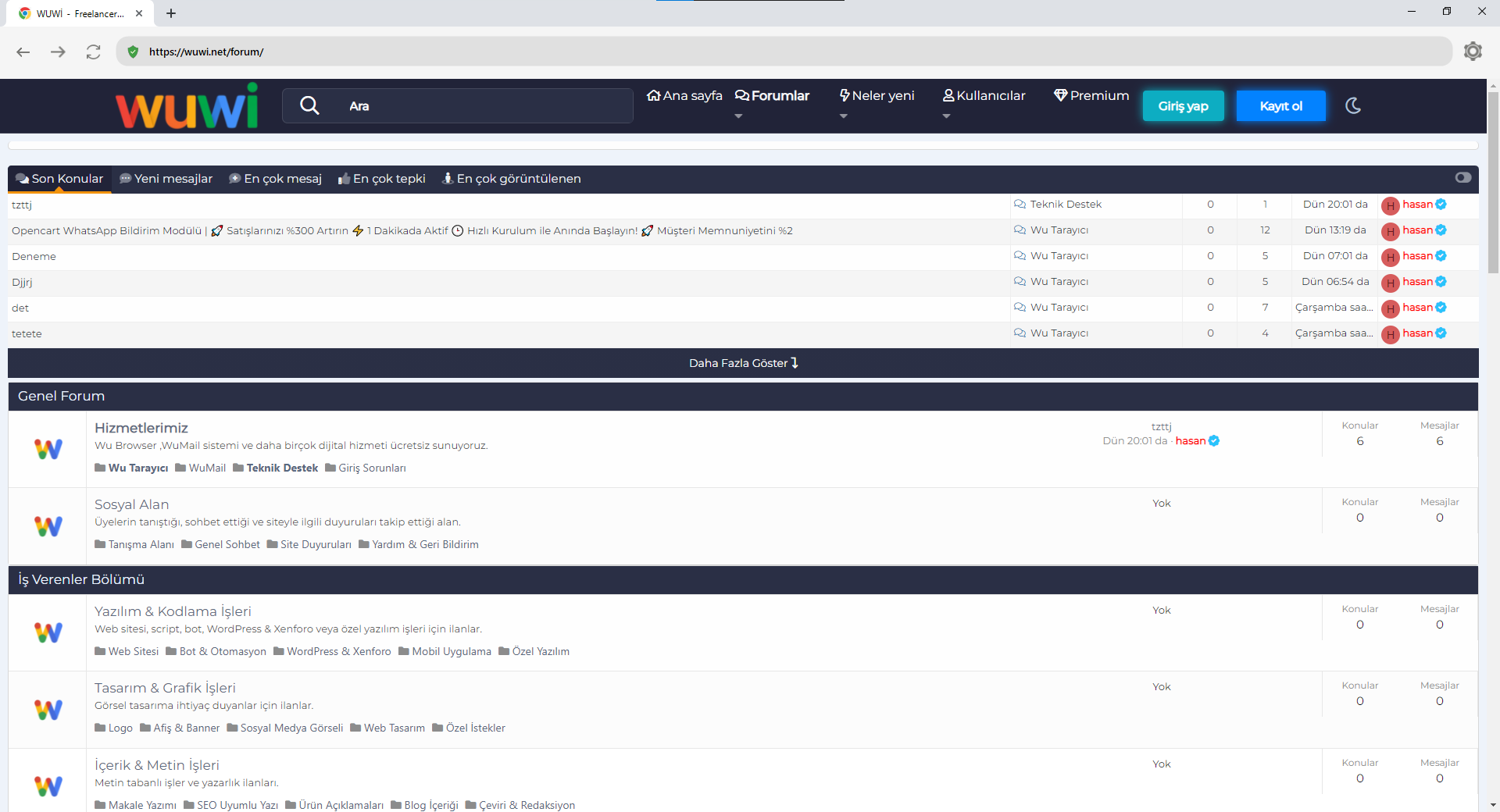Expand the Neler yeni dropdown arrow
The height and width of the screenshot is (812, 1500).
tap(843, 116)
